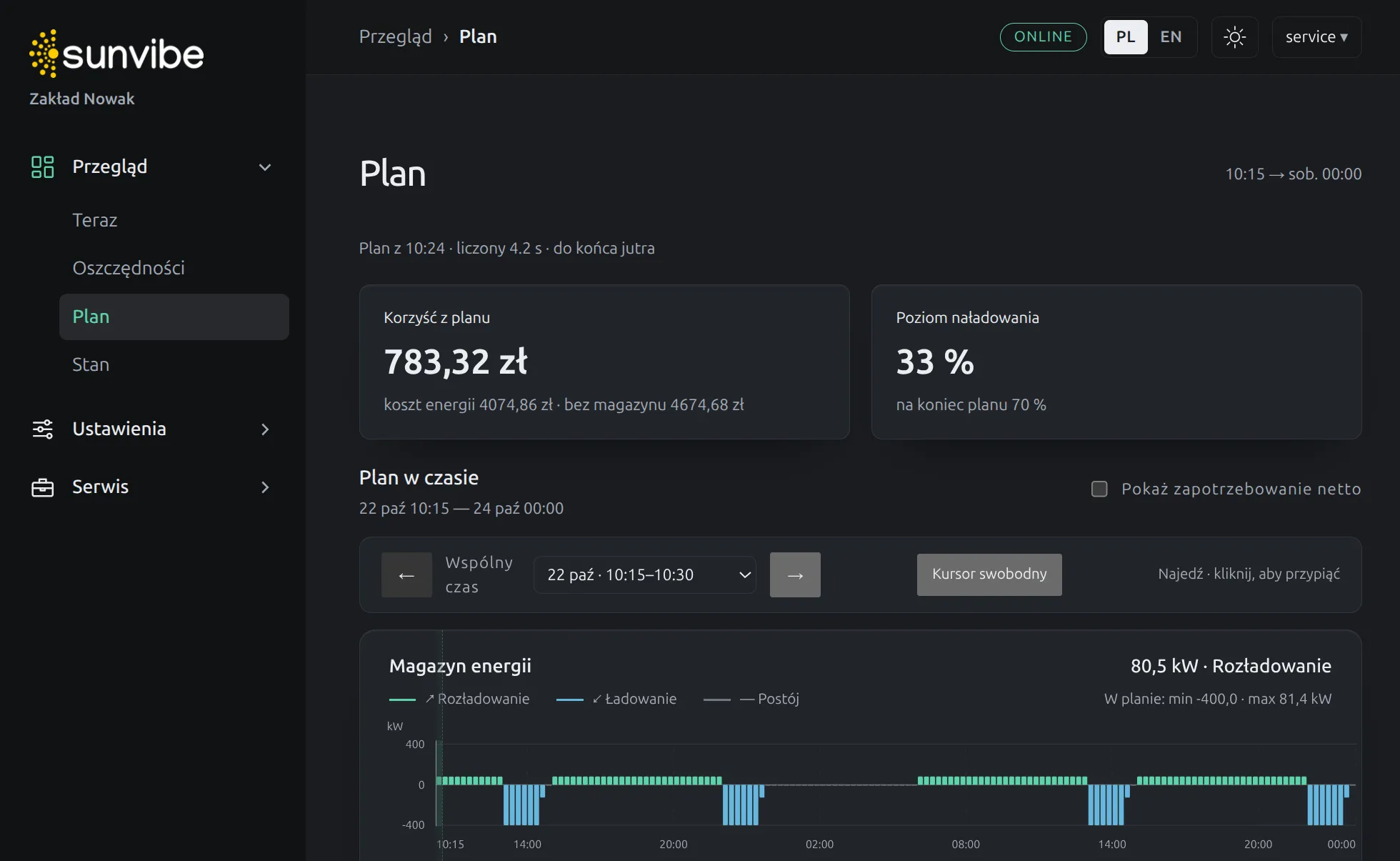Click 'koszt energii 4074,86 zł' text line

pyautogui.click(x=469, y=404)
